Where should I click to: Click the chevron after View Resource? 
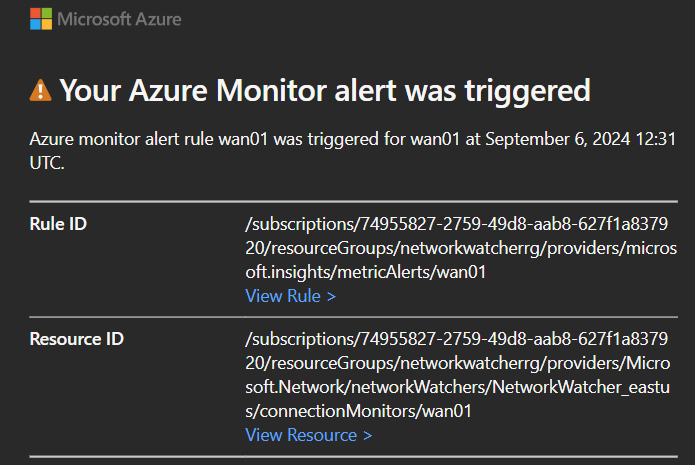(x=367, y=436)
